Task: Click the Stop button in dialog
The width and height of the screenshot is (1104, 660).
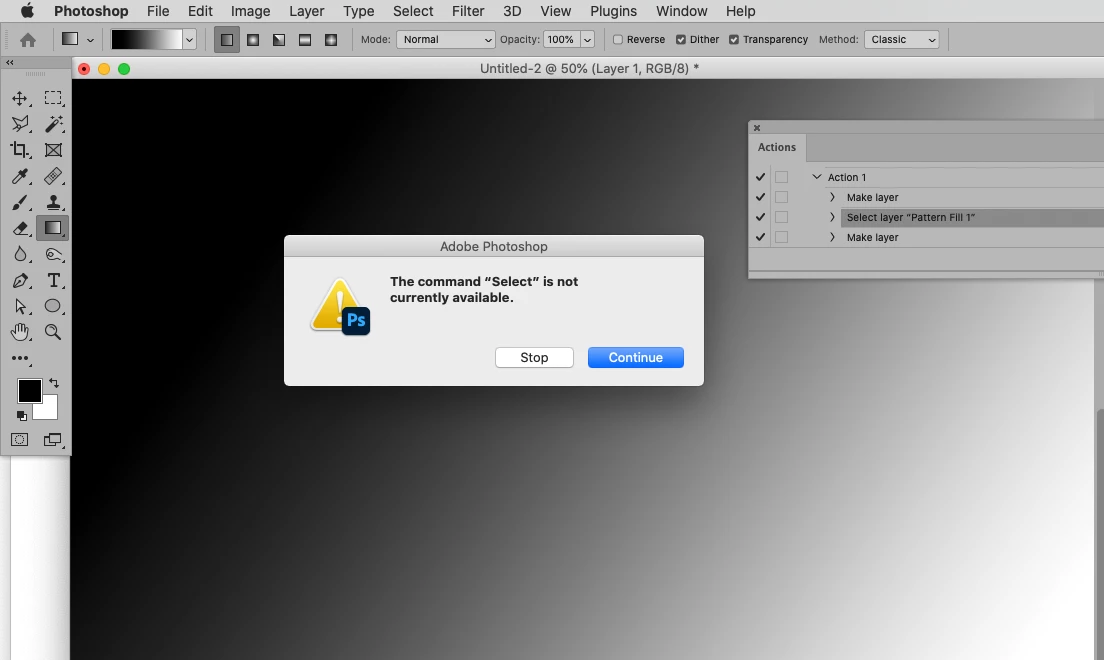Action: coord(534,357)
